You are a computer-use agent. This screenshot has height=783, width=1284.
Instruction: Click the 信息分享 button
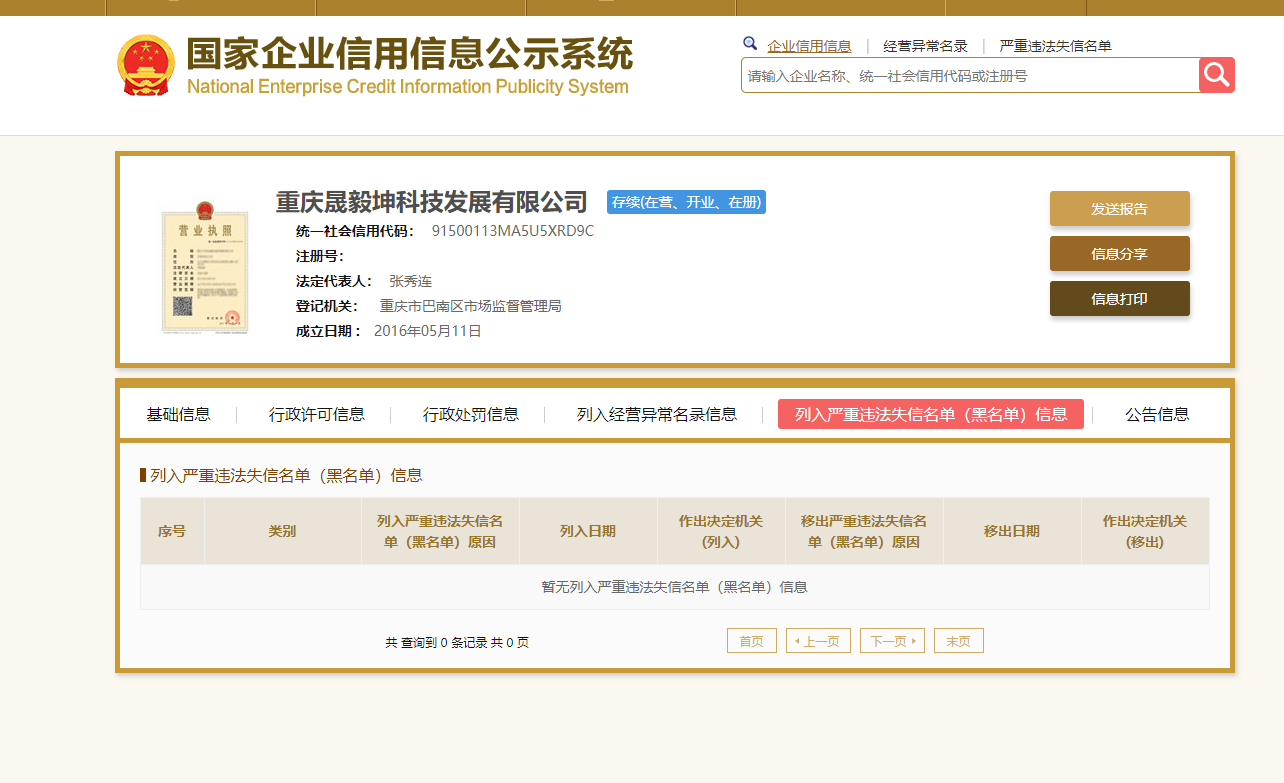(1120, 254)
